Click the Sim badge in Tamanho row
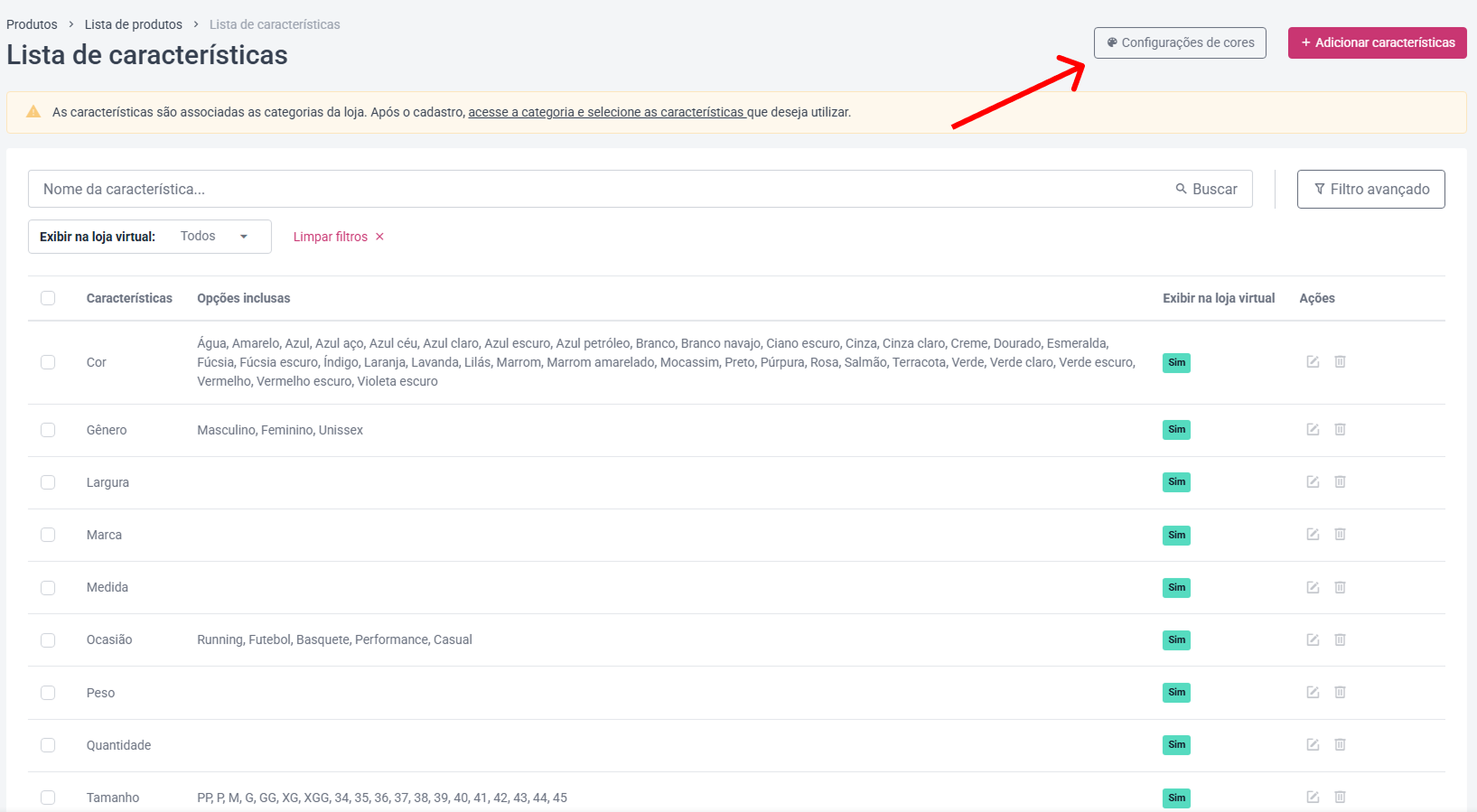Image resolution: width=1477 pixels, height=812 pixels. (x=1176, y=798)
